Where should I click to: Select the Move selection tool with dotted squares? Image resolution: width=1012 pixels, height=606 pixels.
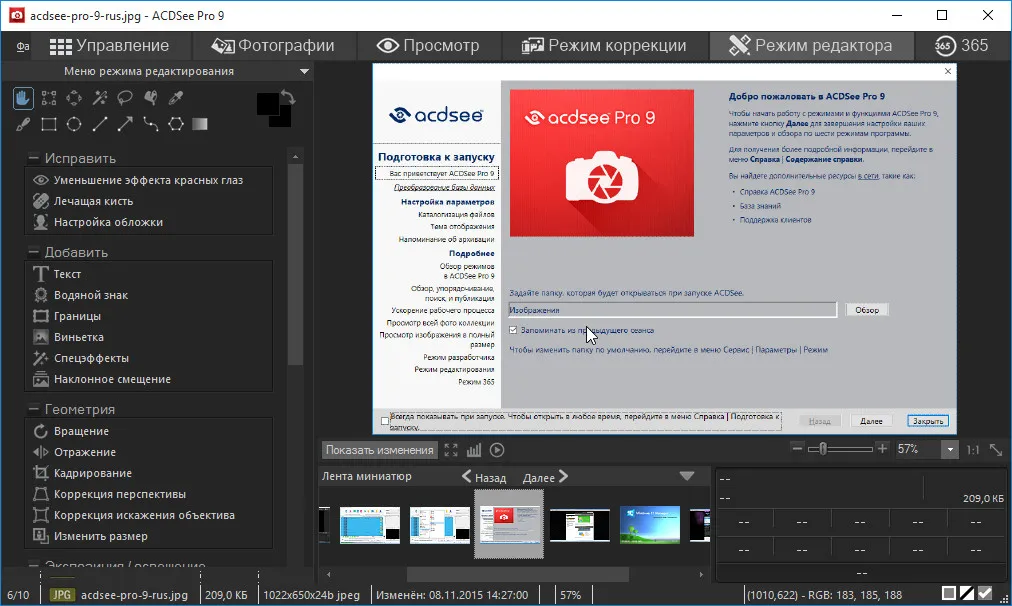point(48,98)
